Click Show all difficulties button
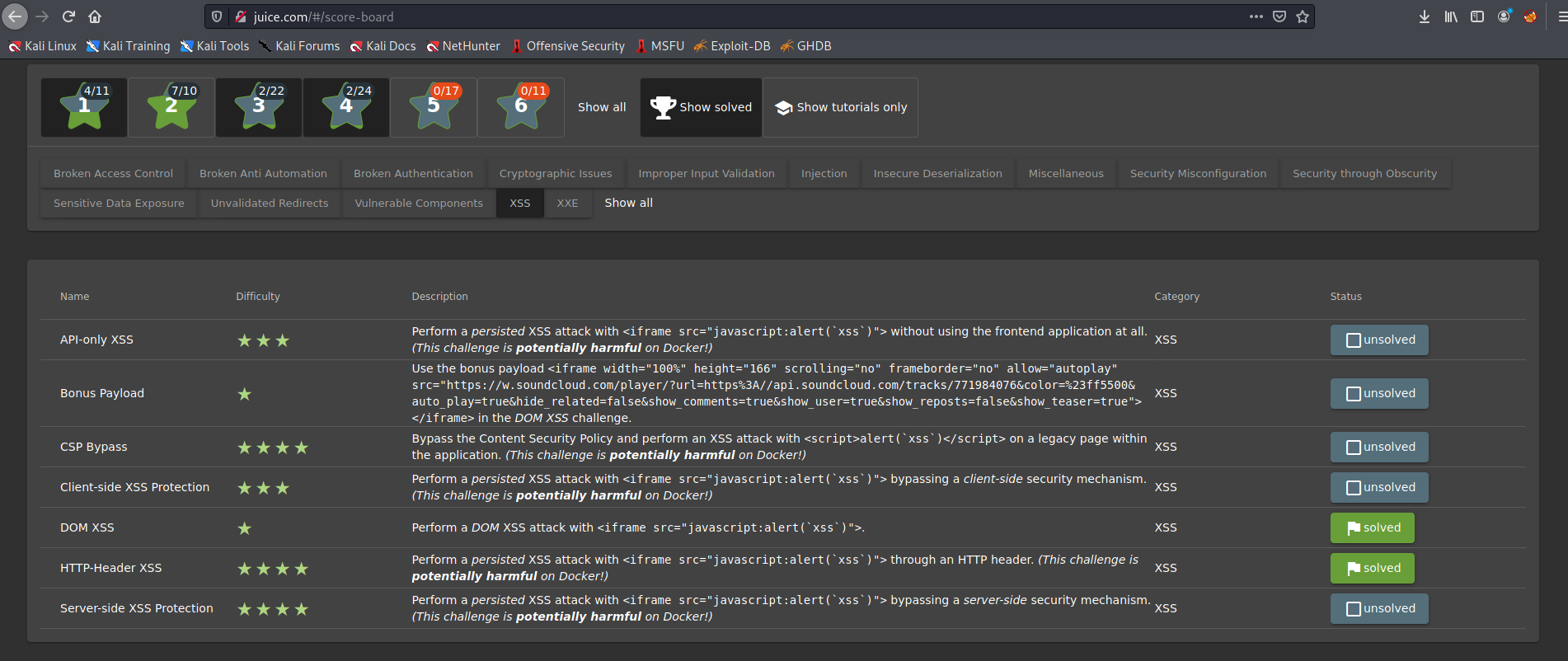 point(602,107)
